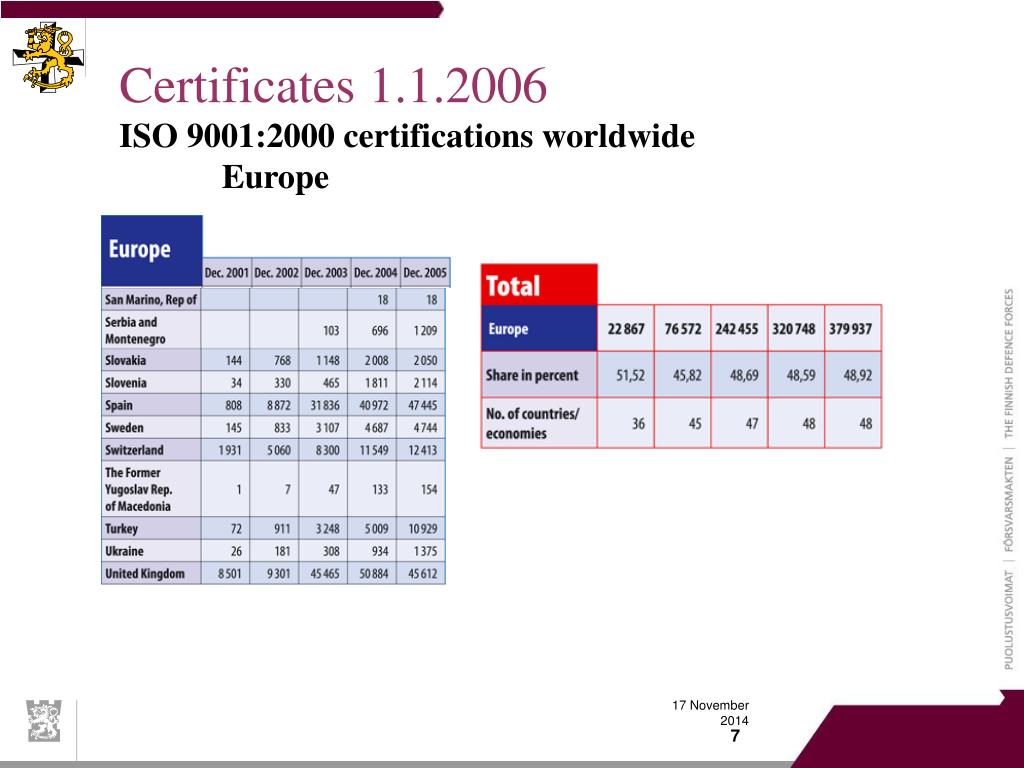Viewport: 1024px width, 768px height.
Task: Click the red 'Total' header block
Action: (539, 285)
